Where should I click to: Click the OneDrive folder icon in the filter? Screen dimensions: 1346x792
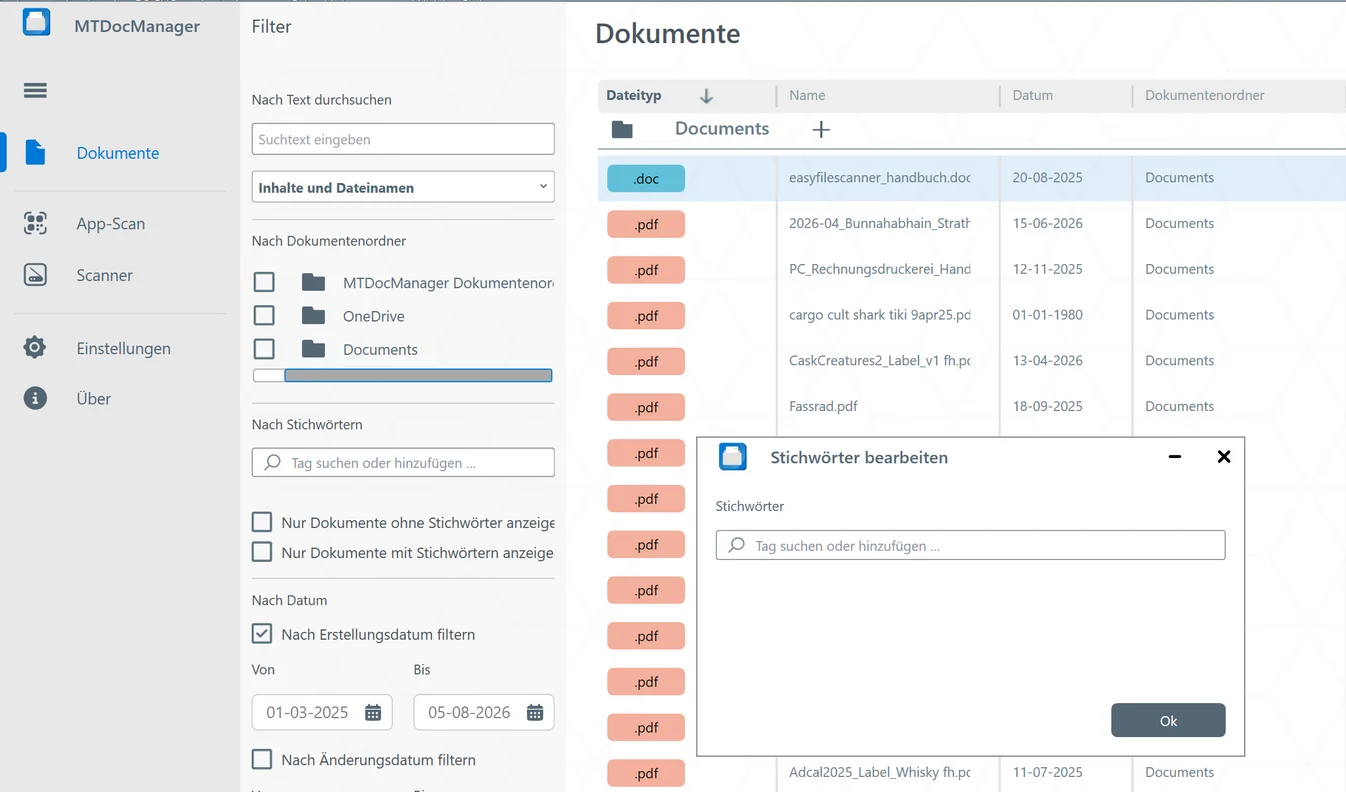(314, 316)
